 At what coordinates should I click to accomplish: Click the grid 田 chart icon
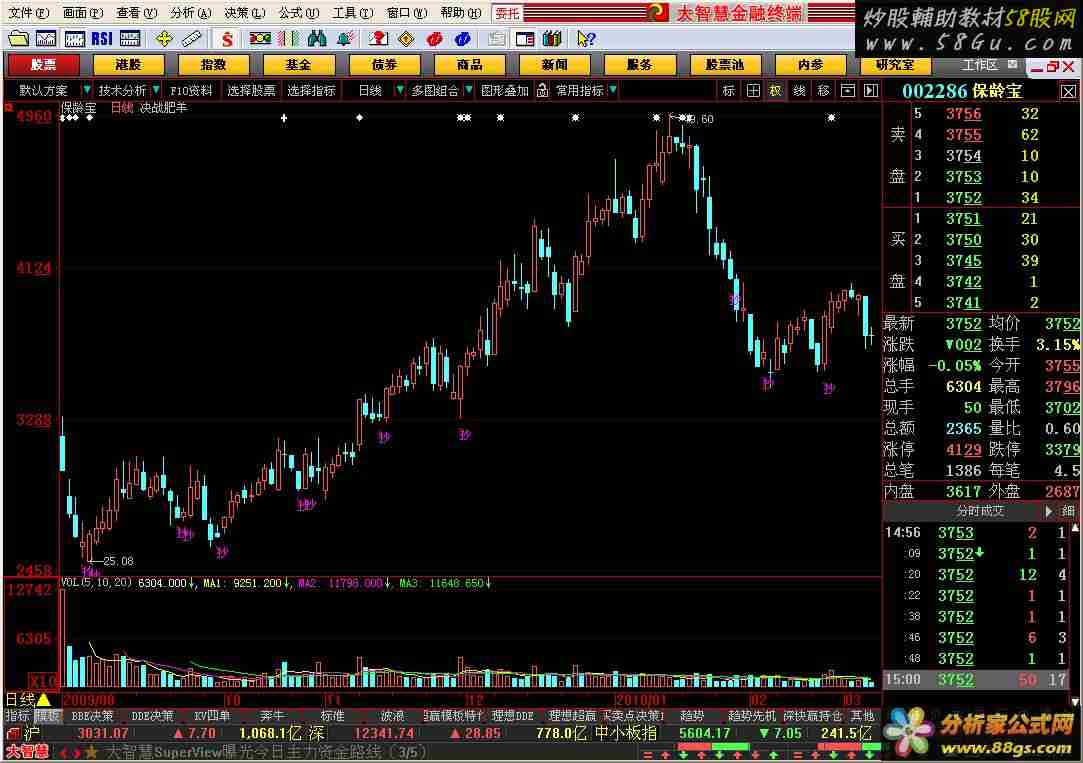click(x=753, y=90)
